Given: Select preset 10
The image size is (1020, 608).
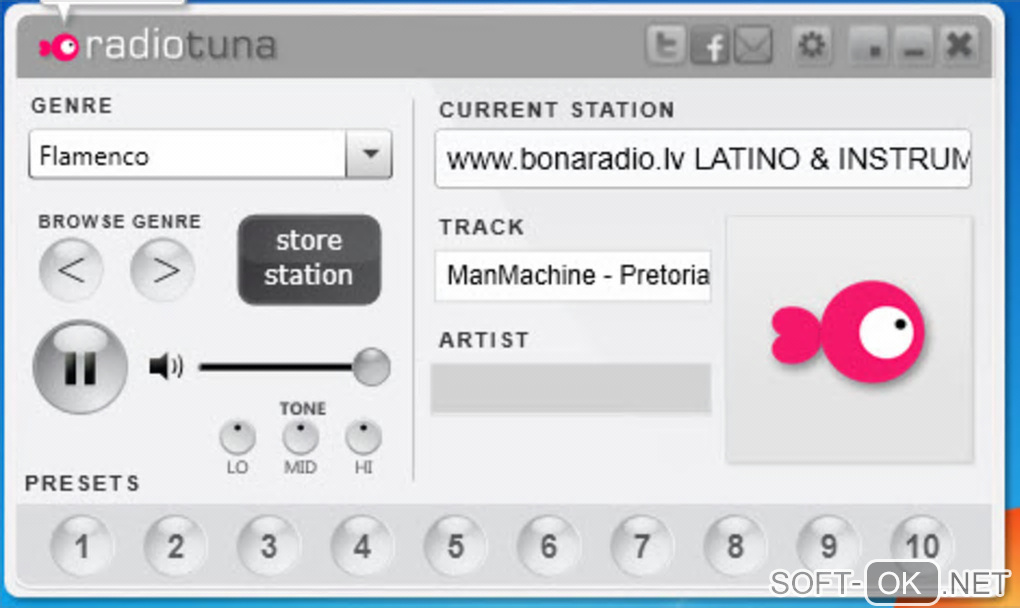Looking at the screenshot, I should pos(922,546).
